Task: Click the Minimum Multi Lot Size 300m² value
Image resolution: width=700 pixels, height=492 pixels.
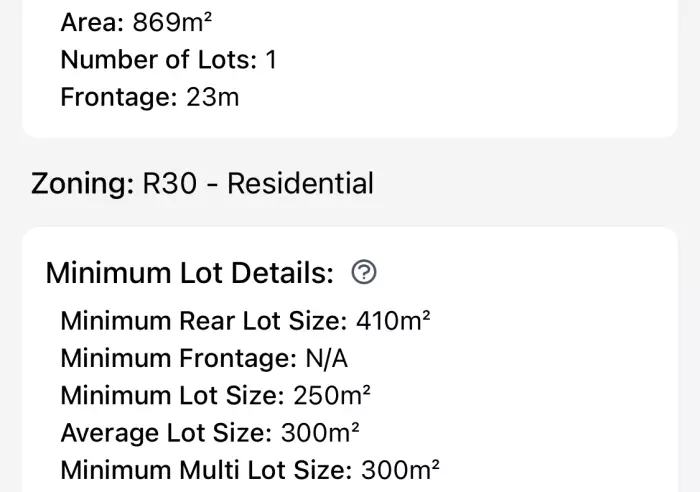Action: coord(400,470)
